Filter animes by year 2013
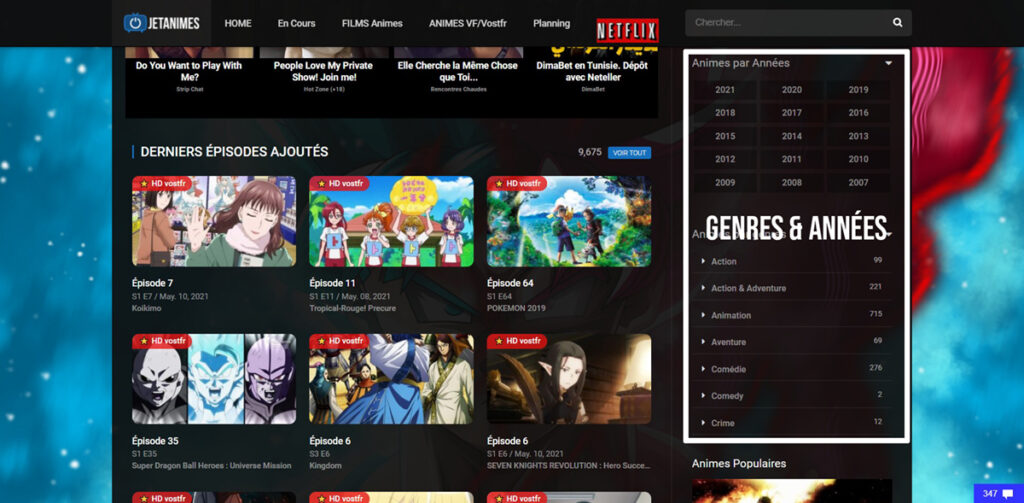The image size is (1024, 503). click(x=859, y=137)
